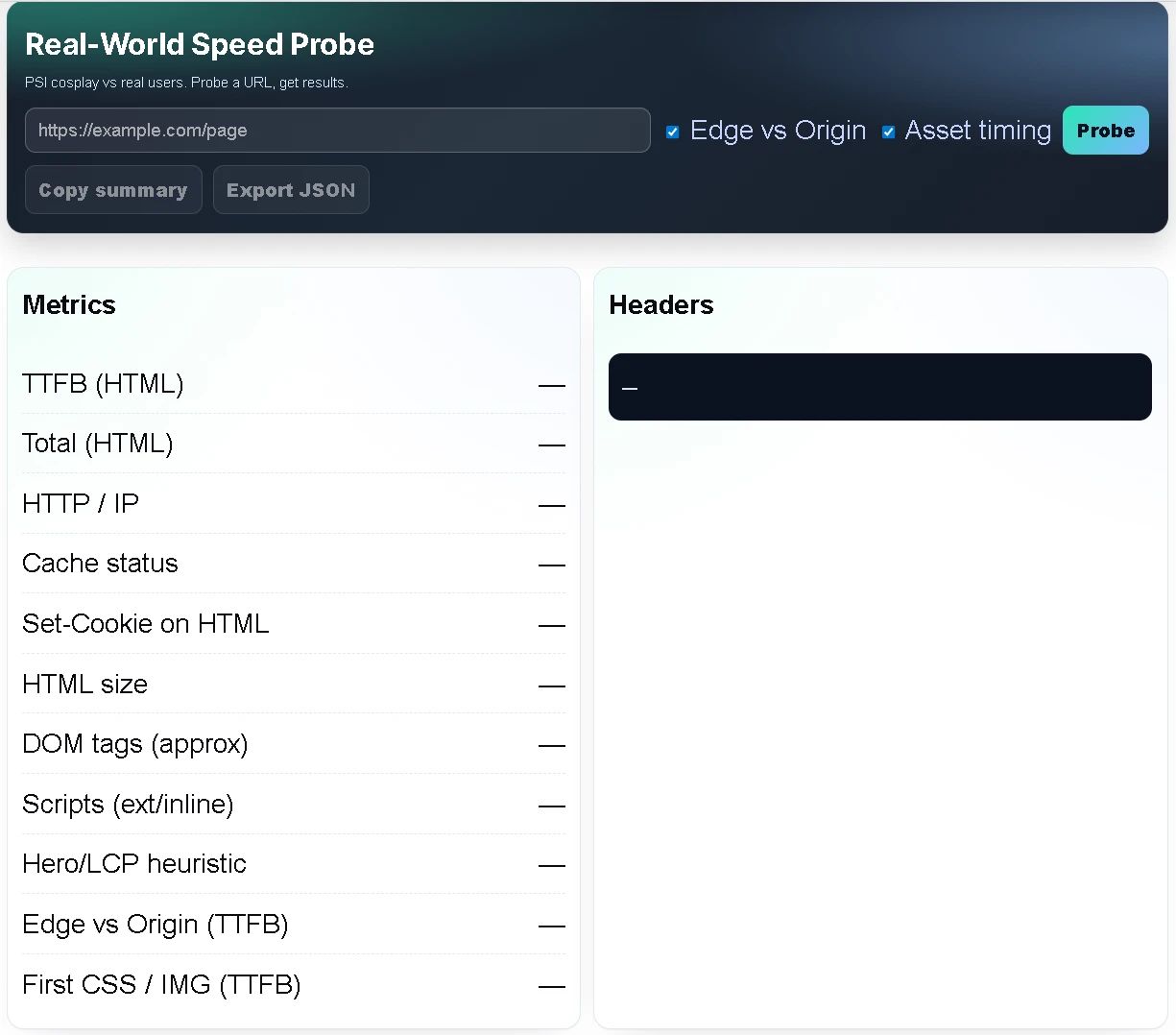Viewport: 1176px width, 1035px height.
Task: Click the URL input field
Action: tap(337, 130)
